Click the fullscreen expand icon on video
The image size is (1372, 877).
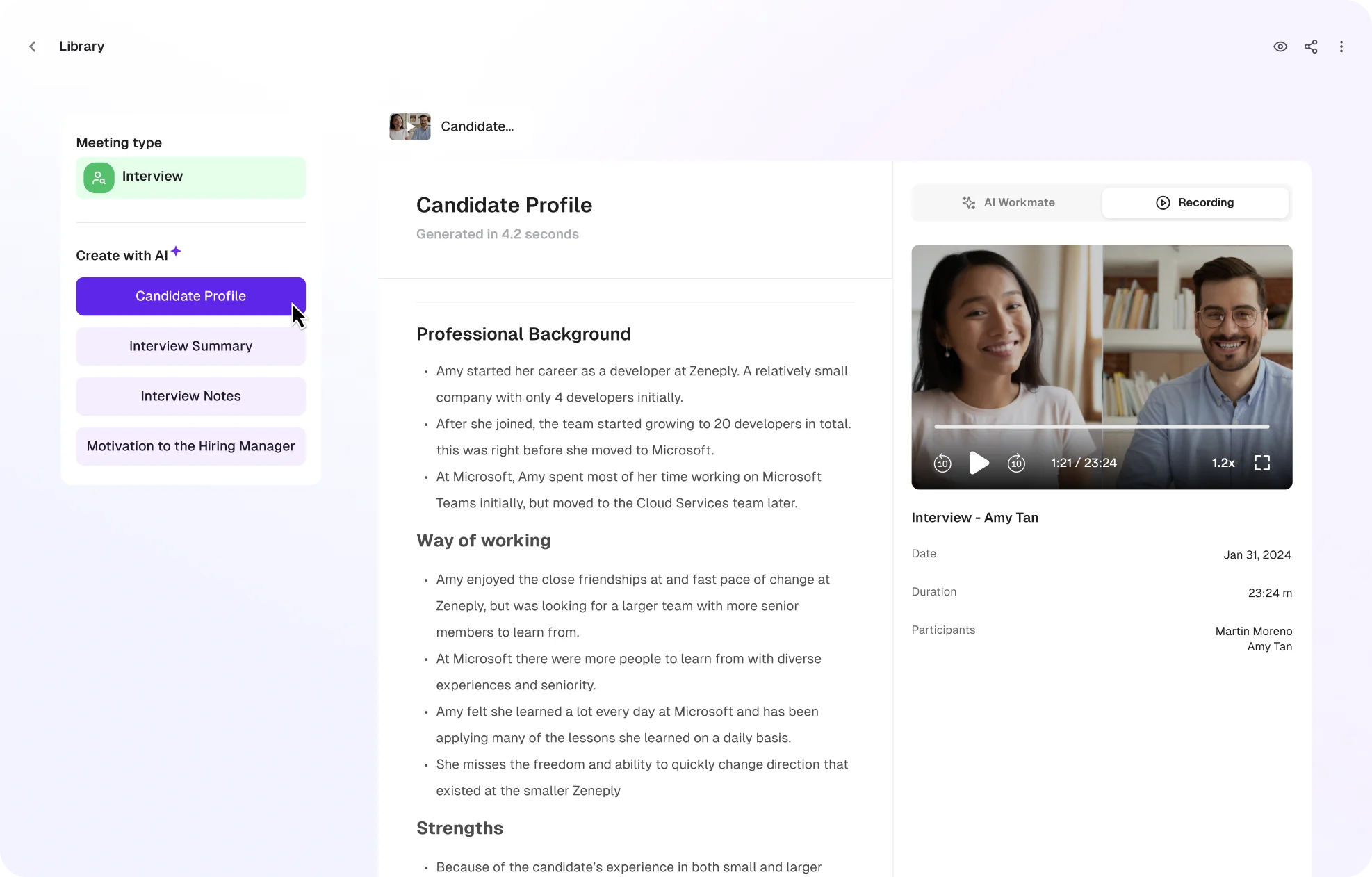click(x=1262, y=462)
